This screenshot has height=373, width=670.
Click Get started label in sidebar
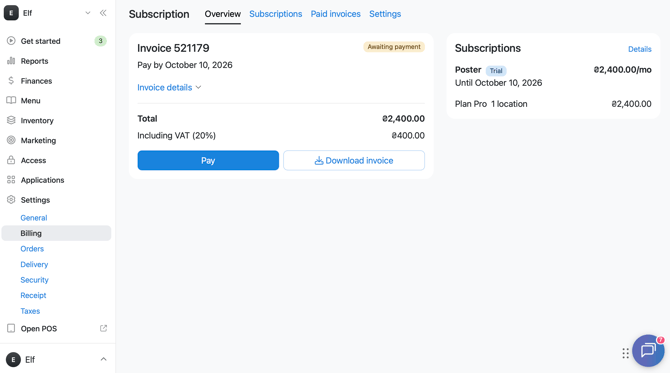41,41
